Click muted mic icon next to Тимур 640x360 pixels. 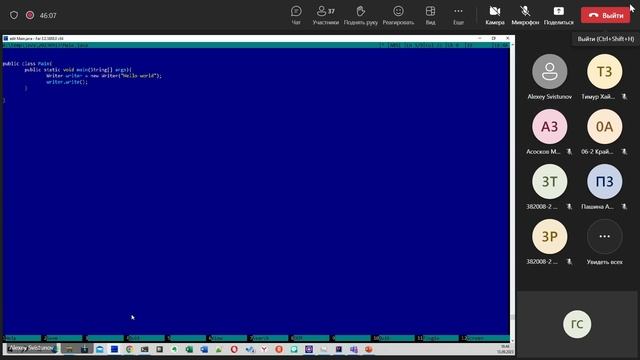pos(624,97)
